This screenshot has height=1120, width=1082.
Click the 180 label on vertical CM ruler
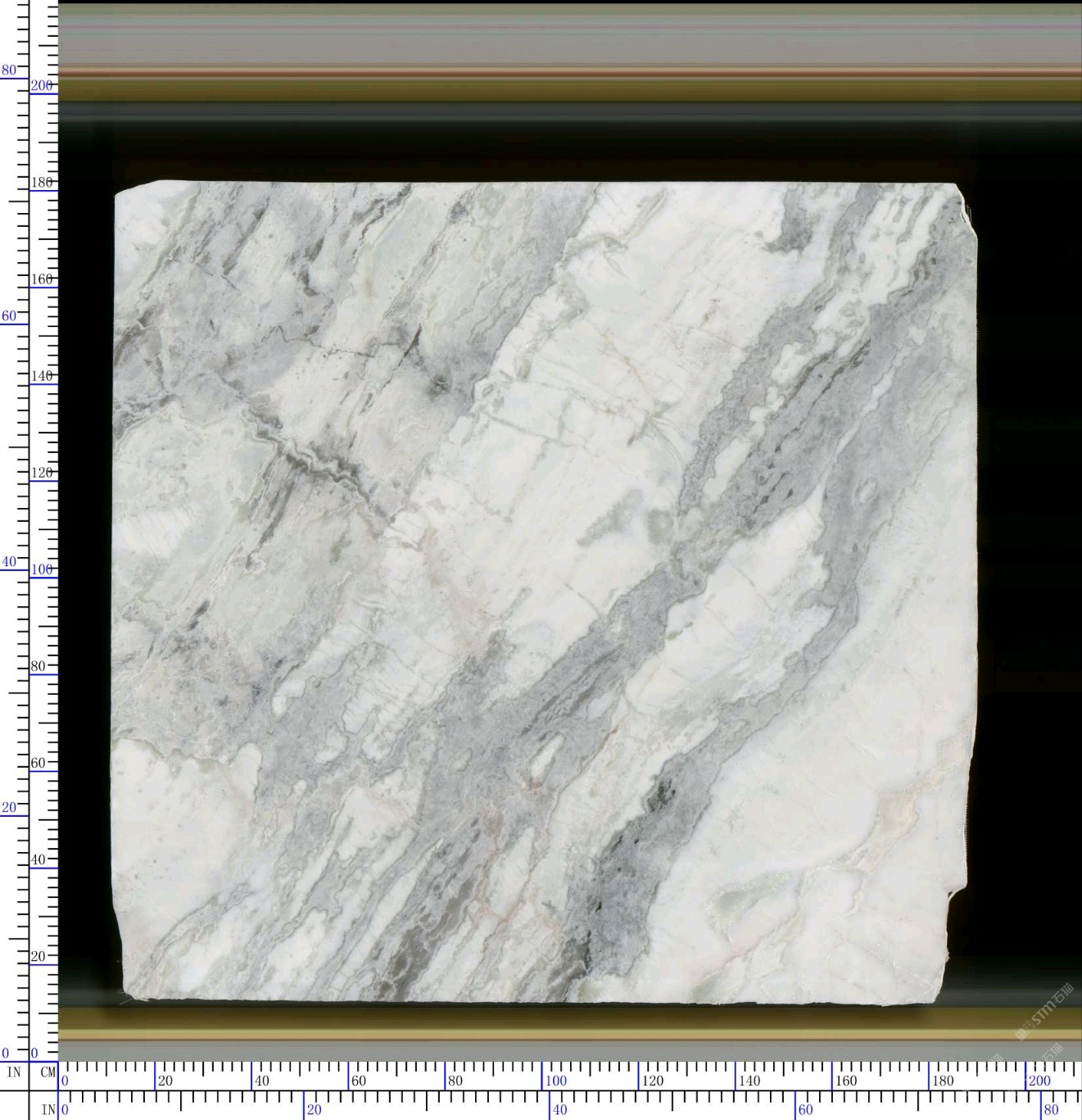click(x=41, y=182)
